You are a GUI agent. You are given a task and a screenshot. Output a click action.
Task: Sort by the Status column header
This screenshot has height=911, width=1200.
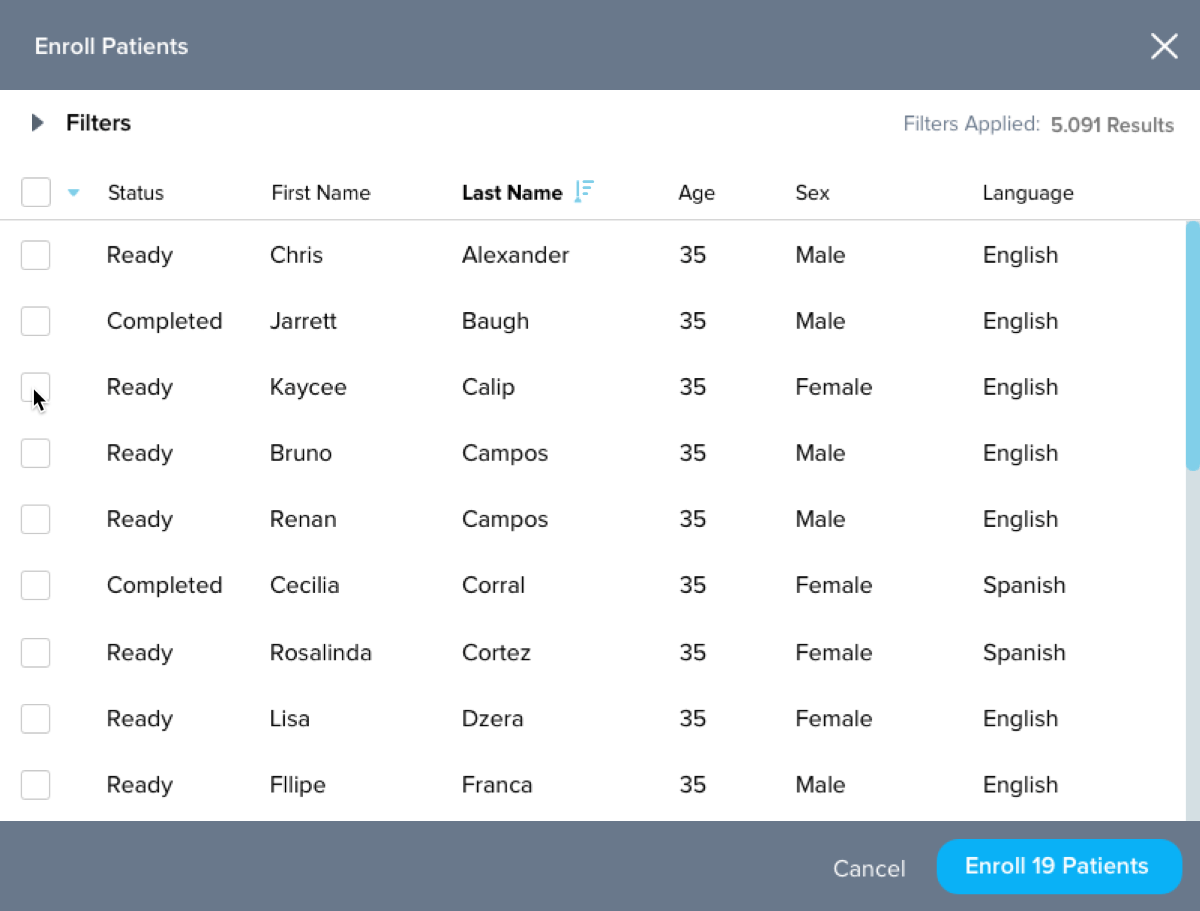pos(136,193)
